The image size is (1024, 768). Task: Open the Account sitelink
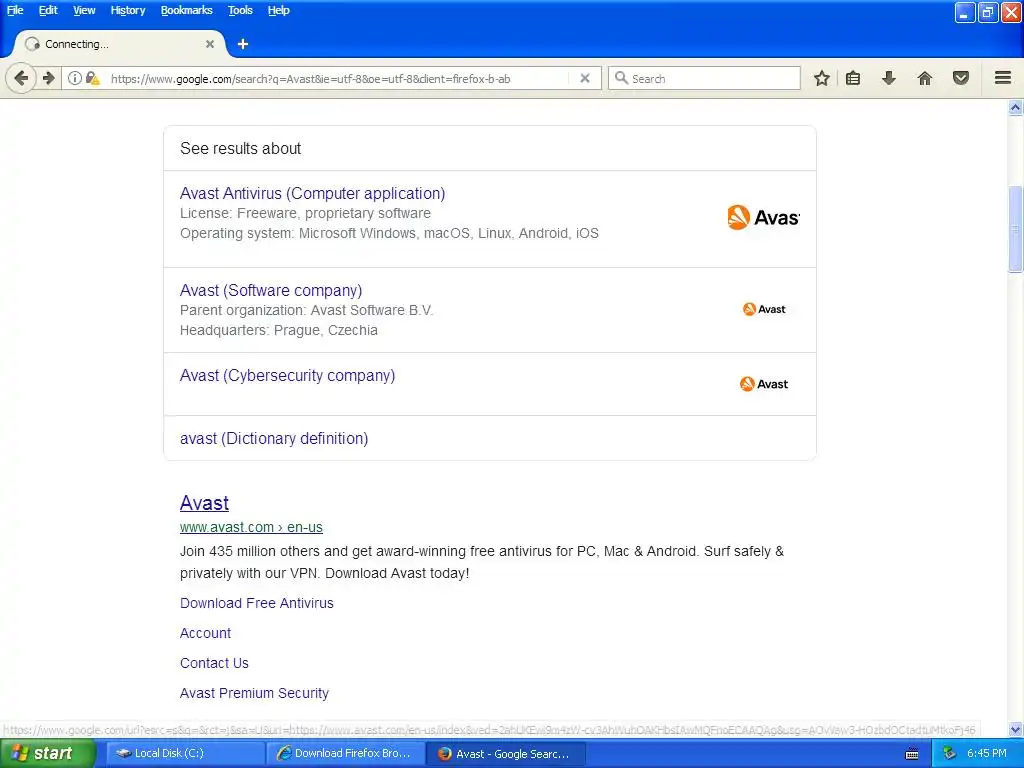click(x=205, y=633)
